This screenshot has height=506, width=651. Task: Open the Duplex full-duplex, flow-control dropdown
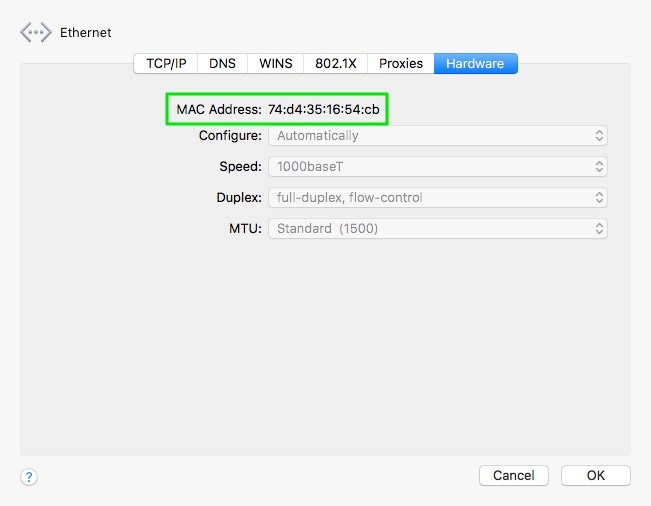coord(438,197)
